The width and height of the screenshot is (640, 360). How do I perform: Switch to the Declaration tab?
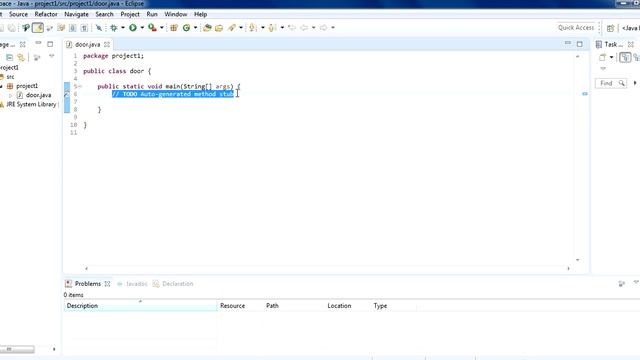[178, 284]
